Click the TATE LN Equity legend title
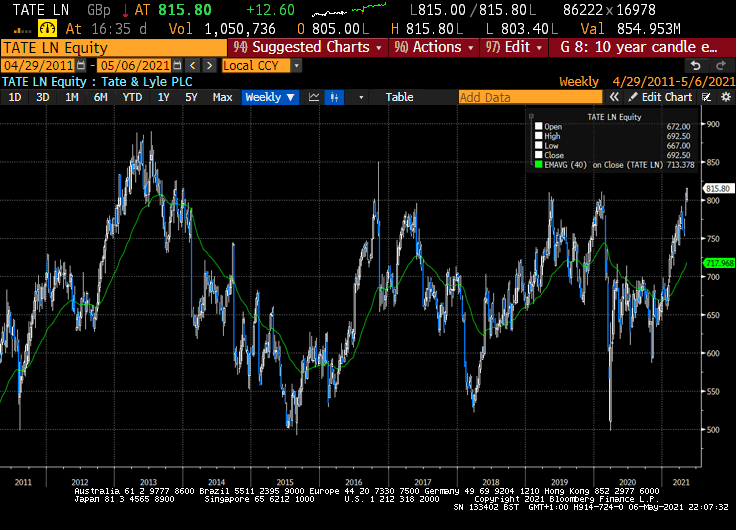 [614, 117]
